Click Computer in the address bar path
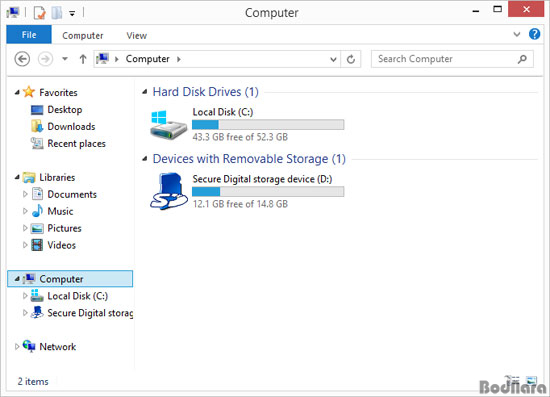Screen dimensions: 550x397 (148, 59)
